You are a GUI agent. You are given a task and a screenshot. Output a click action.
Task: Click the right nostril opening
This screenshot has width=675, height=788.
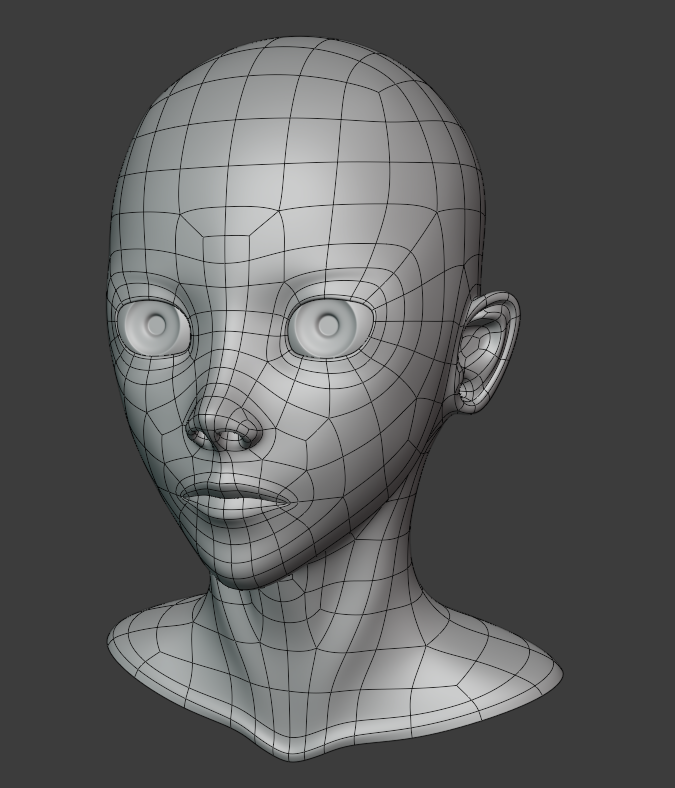click(245, 441)
